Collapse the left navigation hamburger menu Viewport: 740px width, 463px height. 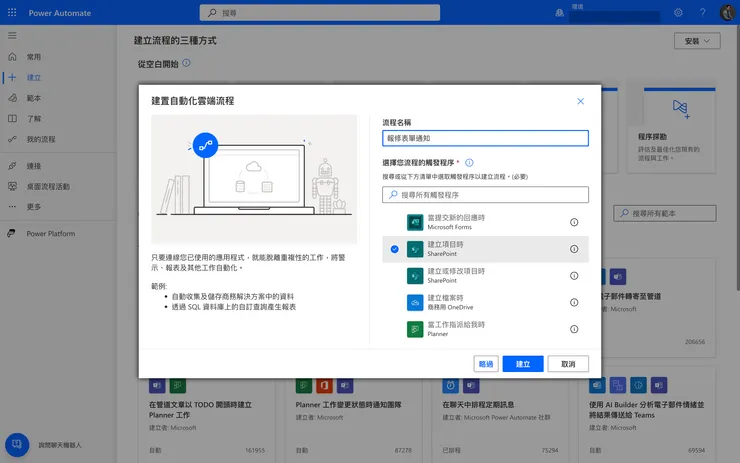[x=12, y=35]
